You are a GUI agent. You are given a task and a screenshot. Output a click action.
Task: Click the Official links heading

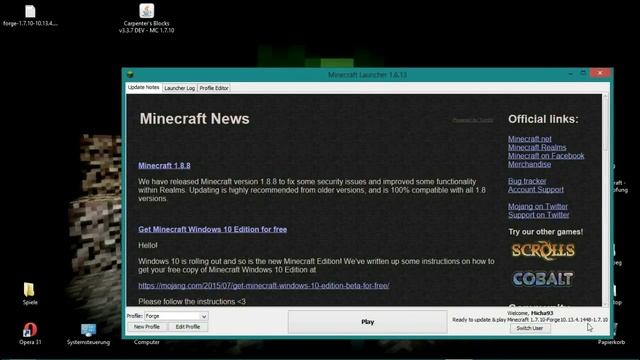[543, 119]
